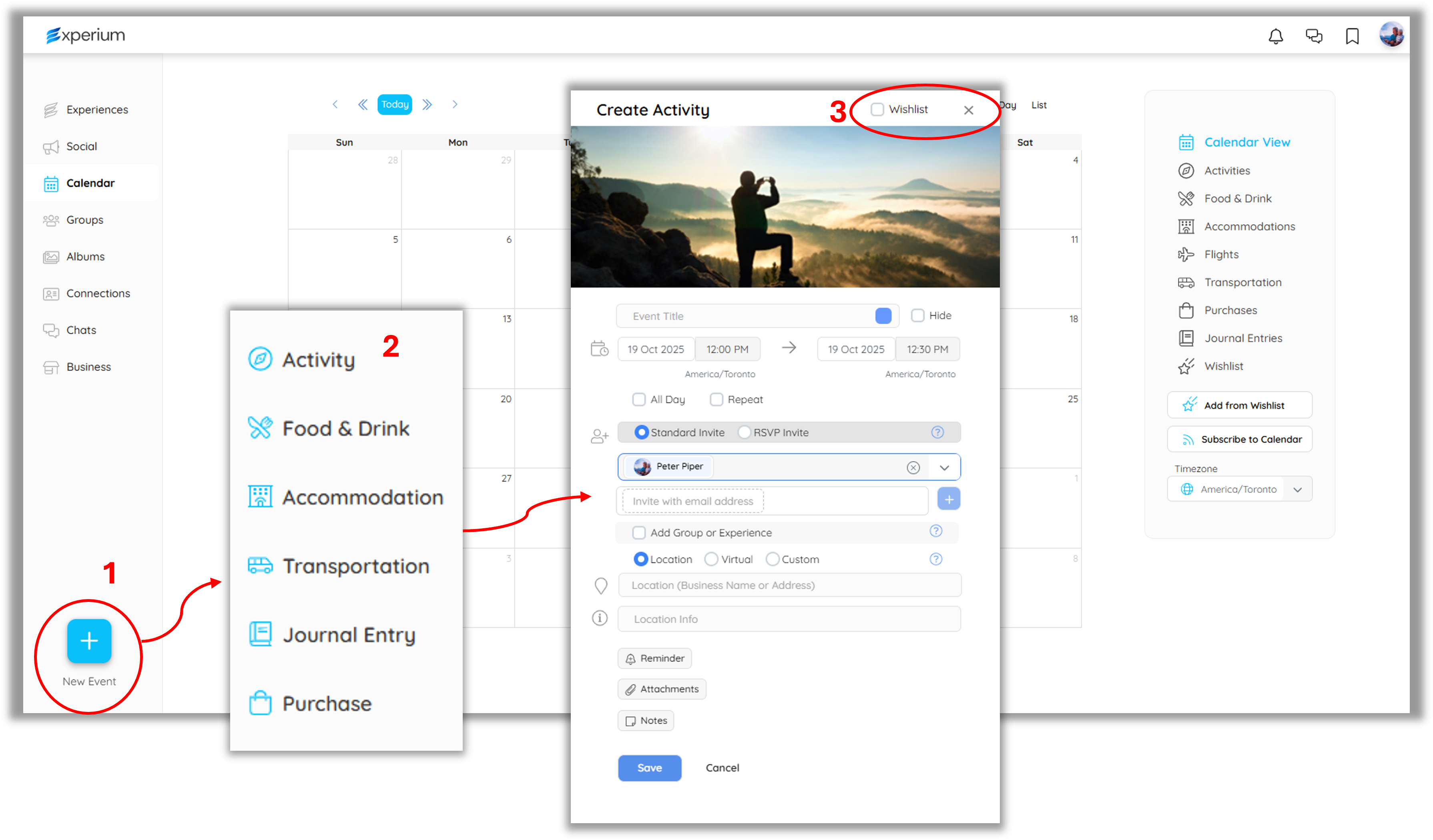The image size is (1433, 840).
Task: Jump forward with double right chevron
Action: pyautogui.click(x=427, y=104)
